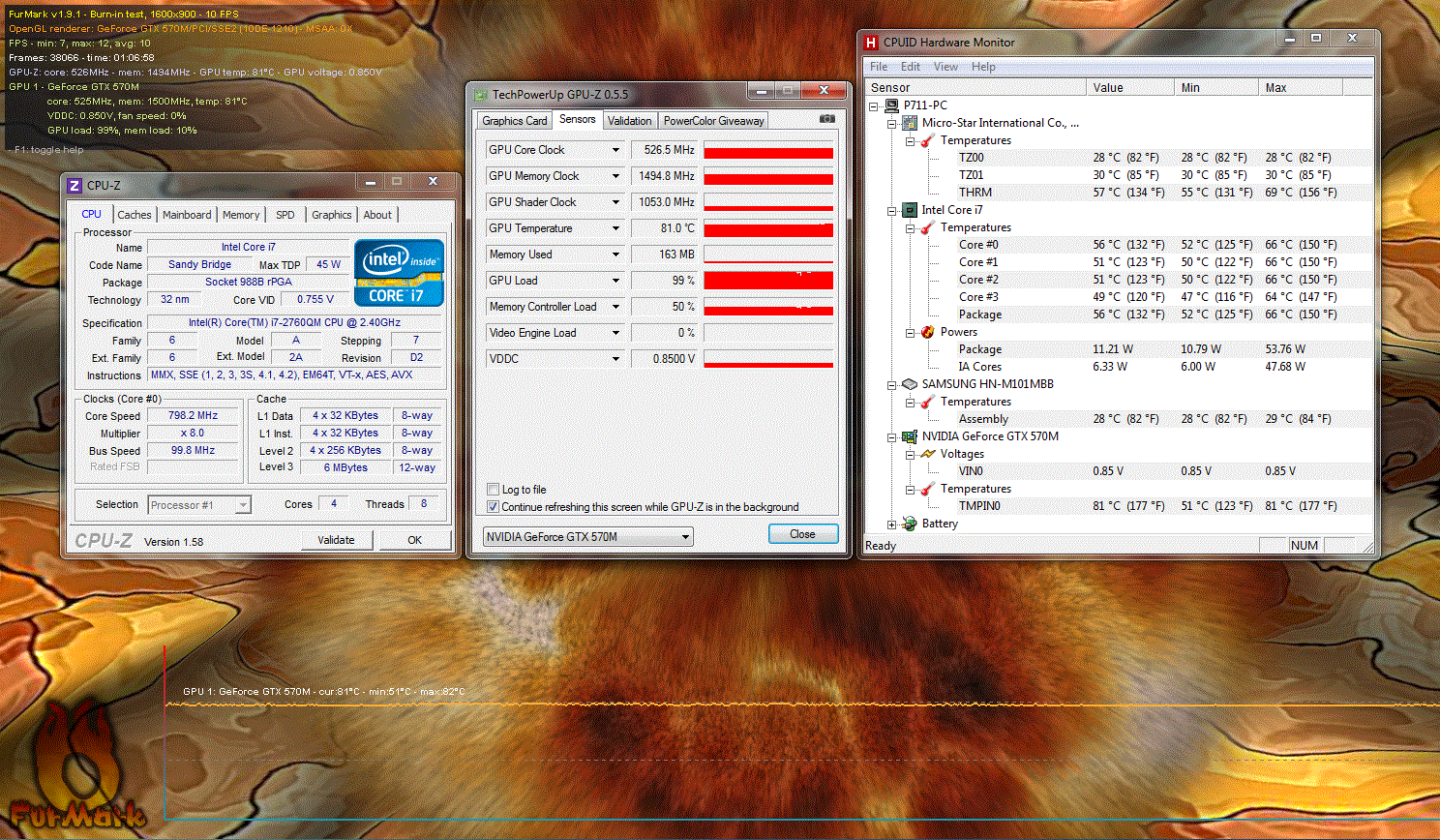
Task: Switch to the Caches tab in CPU-Z
Action: (135, 215)
